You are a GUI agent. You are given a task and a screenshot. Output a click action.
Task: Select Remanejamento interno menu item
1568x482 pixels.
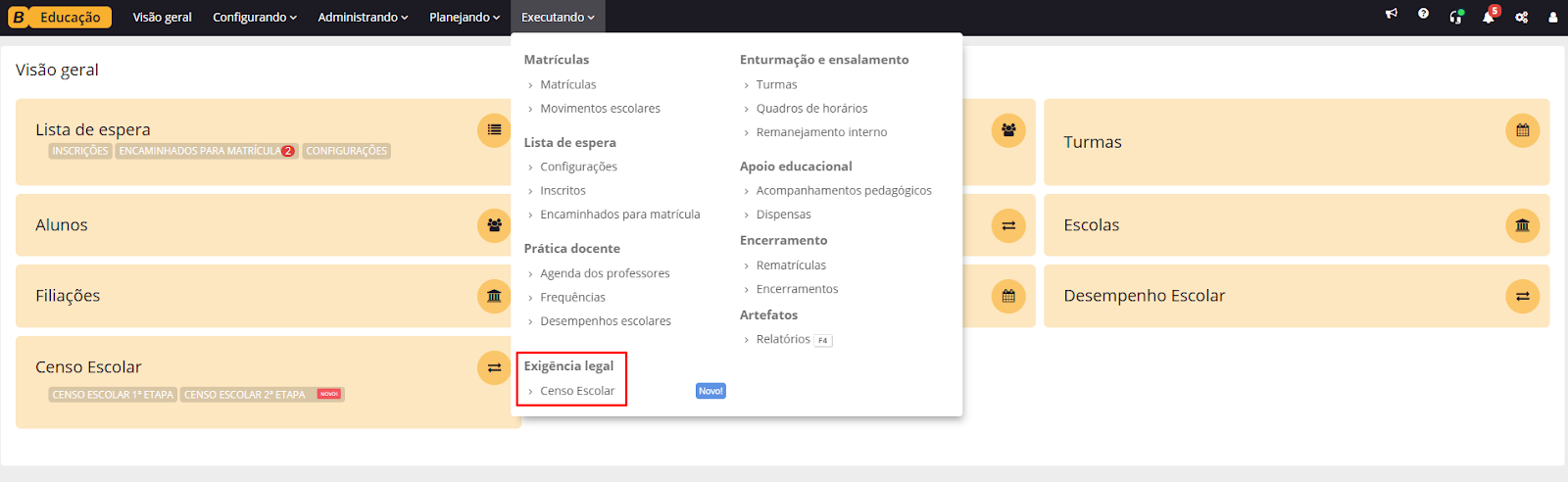point(821,132)
